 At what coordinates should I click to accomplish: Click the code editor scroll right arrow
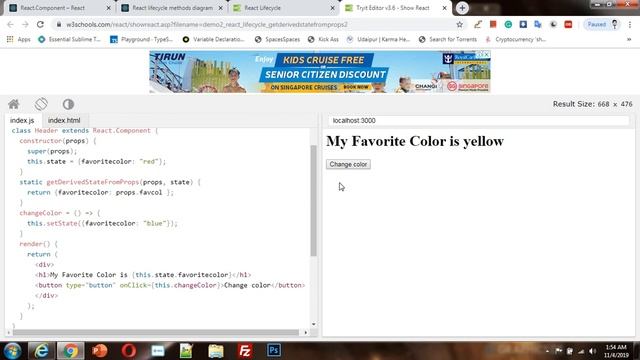[305, 332]
